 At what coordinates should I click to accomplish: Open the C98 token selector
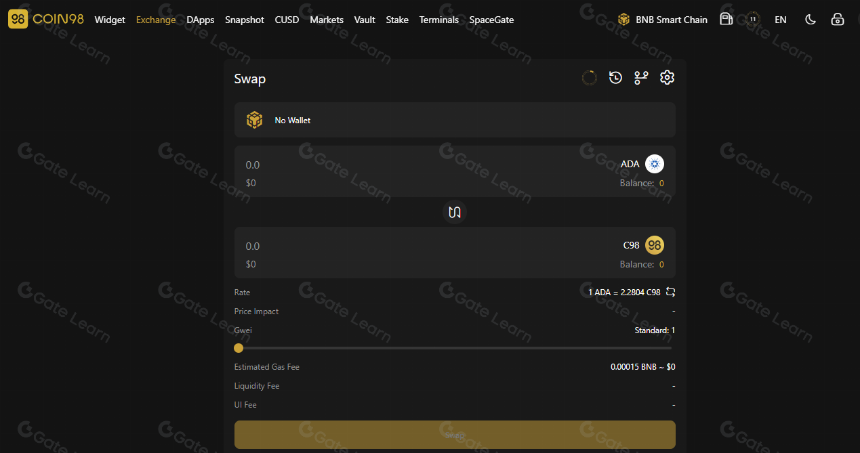(x=643, y=245)
